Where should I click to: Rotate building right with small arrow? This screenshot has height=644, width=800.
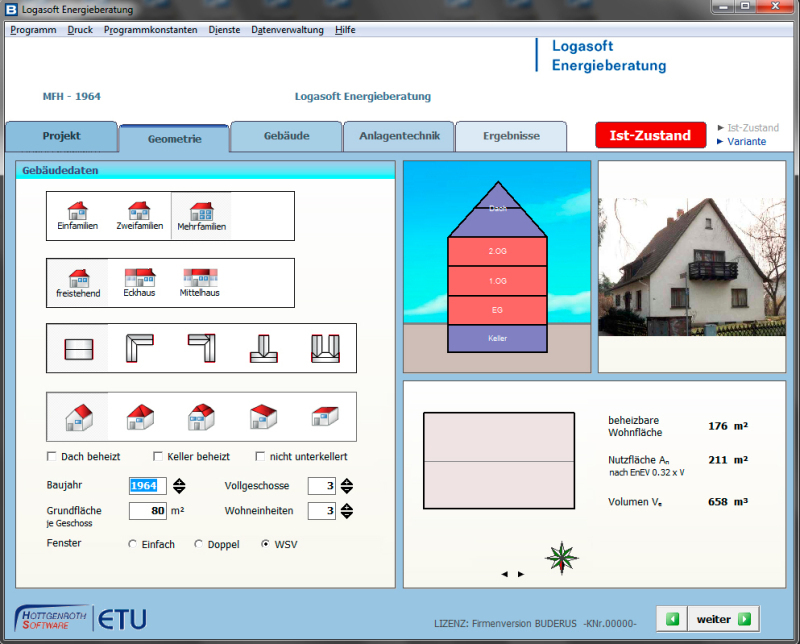pos(521,574)
